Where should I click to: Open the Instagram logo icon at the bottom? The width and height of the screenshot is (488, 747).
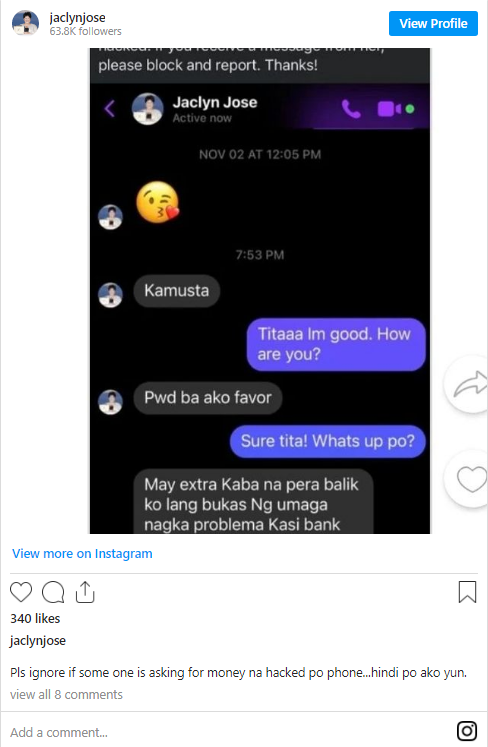tap(467, 731)
